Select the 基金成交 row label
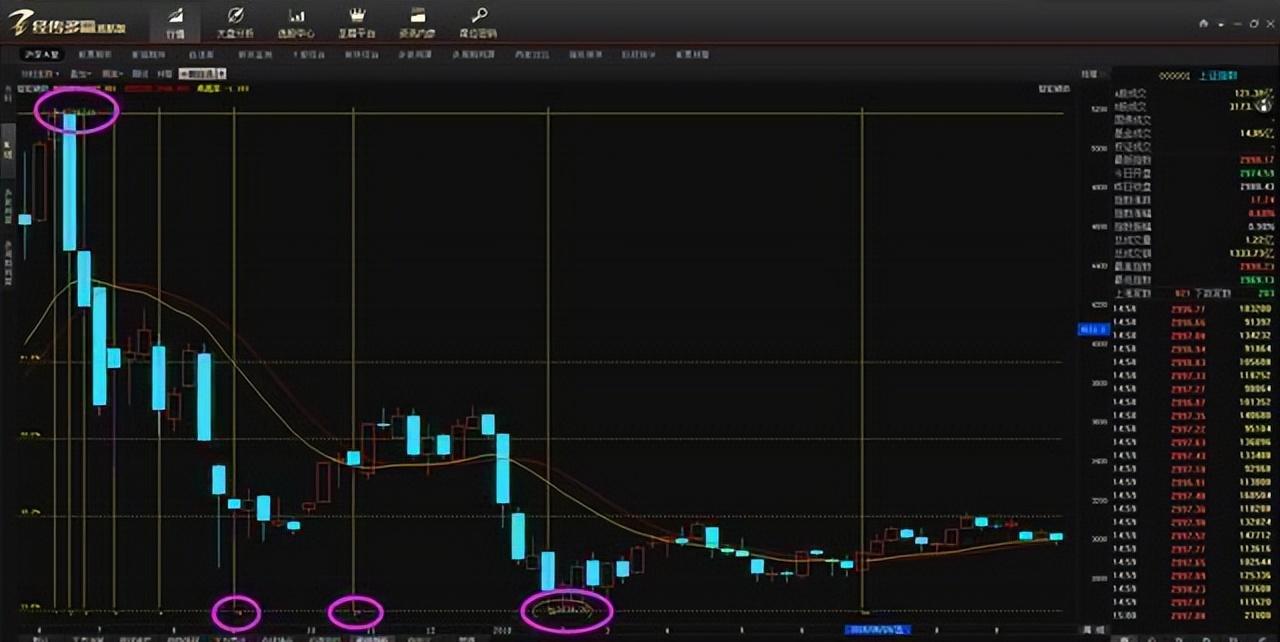Image resolution: width=1280 pixels, height=642 pixels. [x=1133, y=132]
